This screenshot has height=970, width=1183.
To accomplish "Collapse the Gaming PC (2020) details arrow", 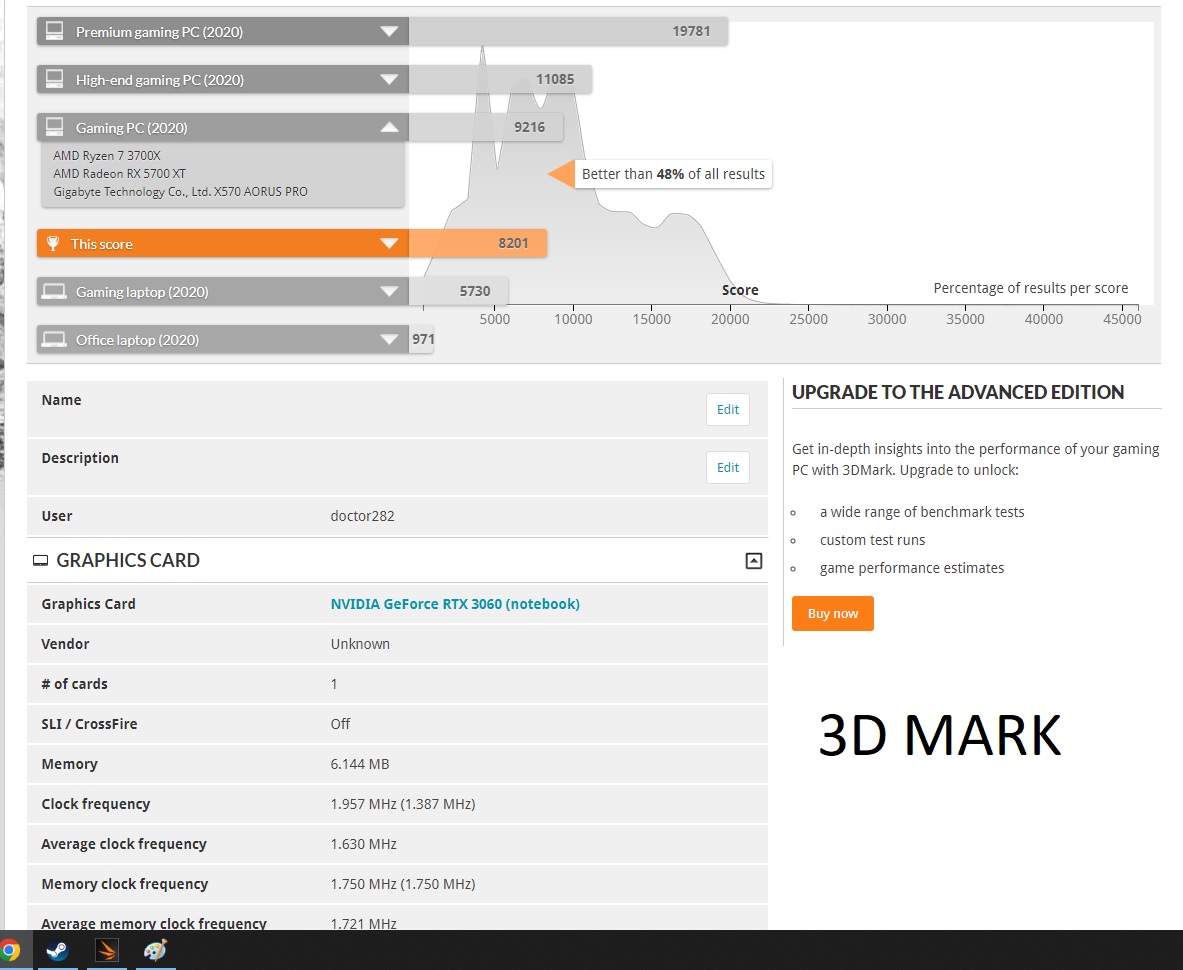I will pos(389,127).
